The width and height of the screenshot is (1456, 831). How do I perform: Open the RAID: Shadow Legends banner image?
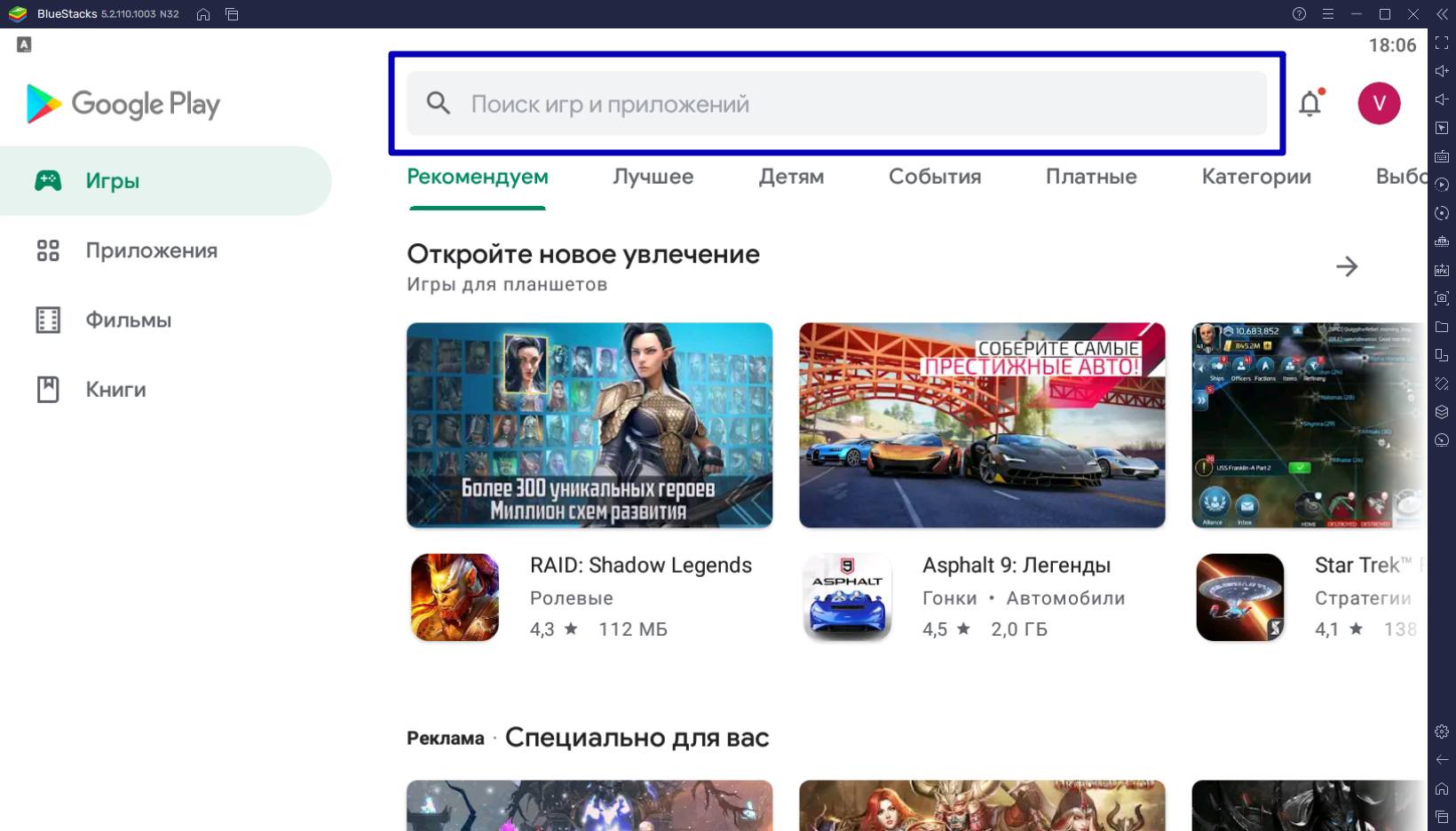point(590,425)
